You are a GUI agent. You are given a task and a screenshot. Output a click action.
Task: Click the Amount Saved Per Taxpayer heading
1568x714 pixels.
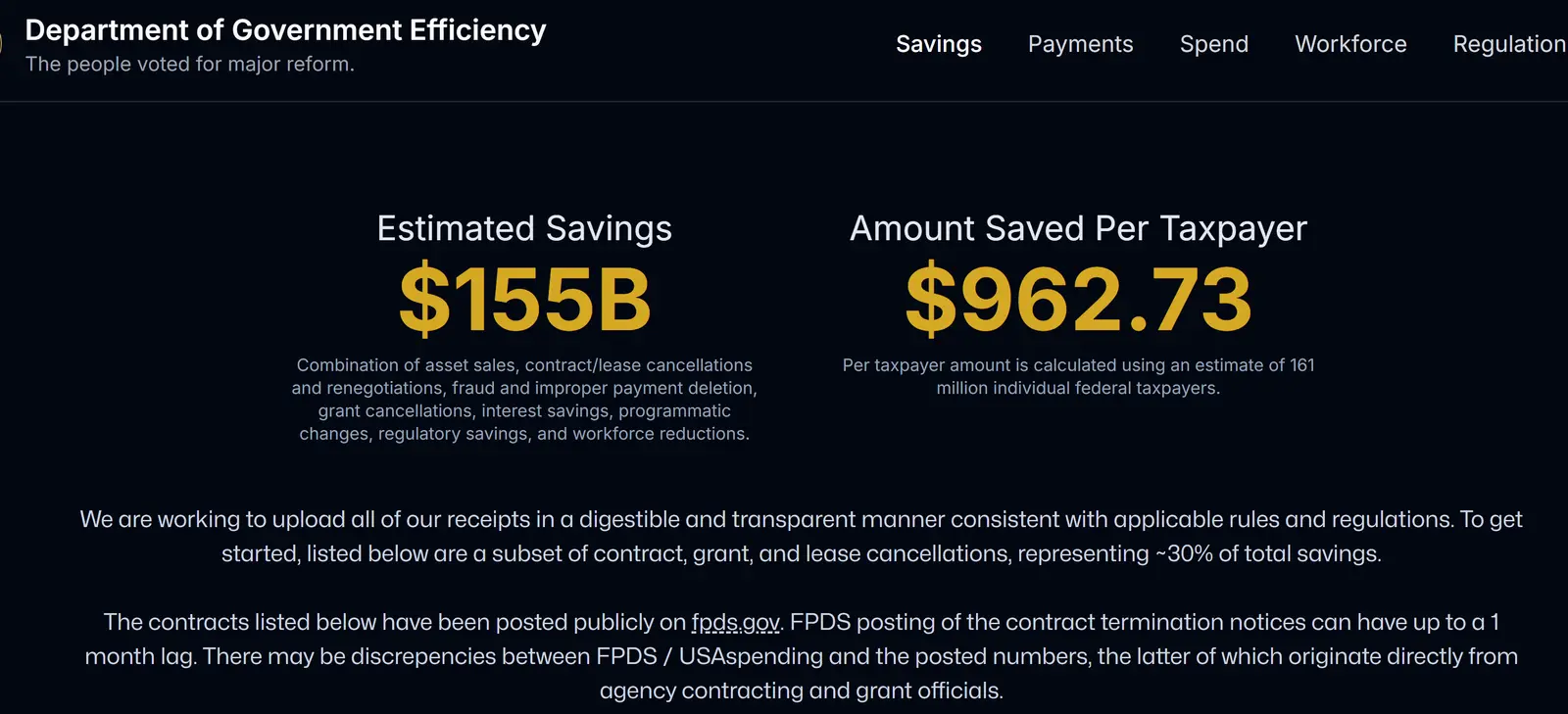[1078, 228]
